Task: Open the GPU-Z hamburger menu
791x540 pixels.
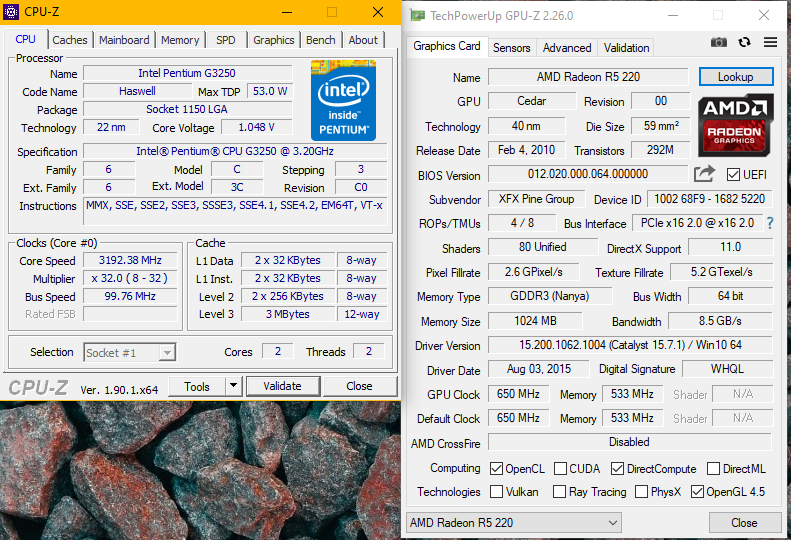Action: [x=770, y=42]
